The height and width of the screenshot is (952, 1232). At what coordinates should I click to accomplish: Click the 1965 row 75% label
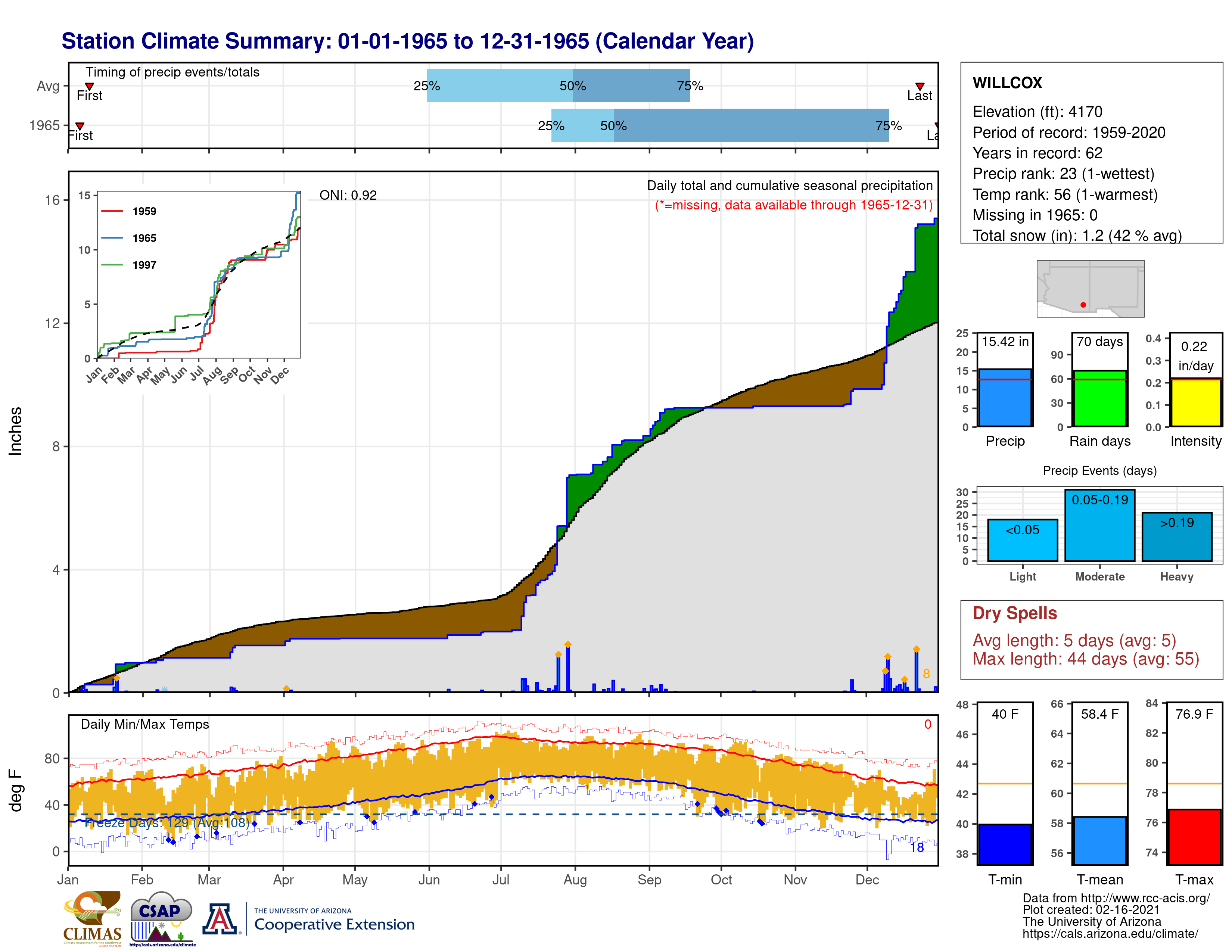(x=889, y=126)
